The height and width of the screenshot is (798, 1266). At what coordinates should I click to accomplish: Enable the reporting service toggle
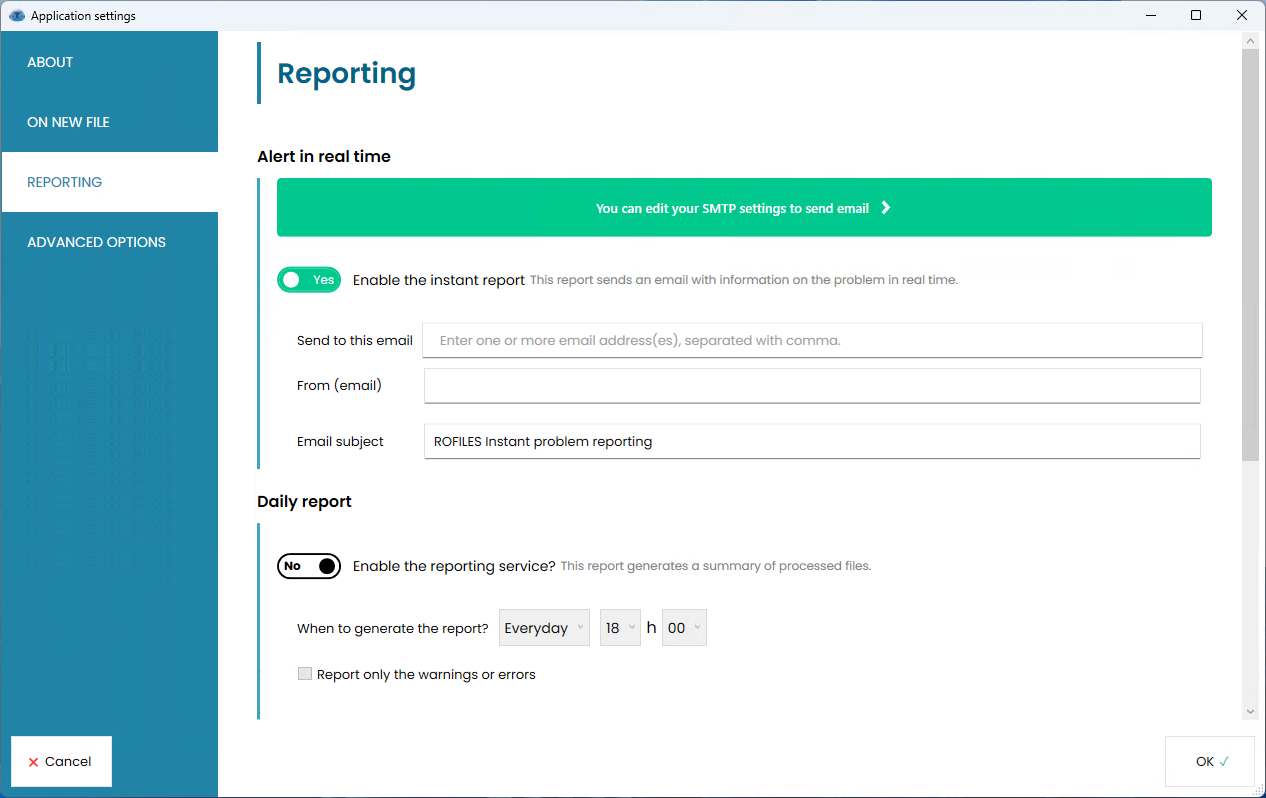click(x=309, y=566)
